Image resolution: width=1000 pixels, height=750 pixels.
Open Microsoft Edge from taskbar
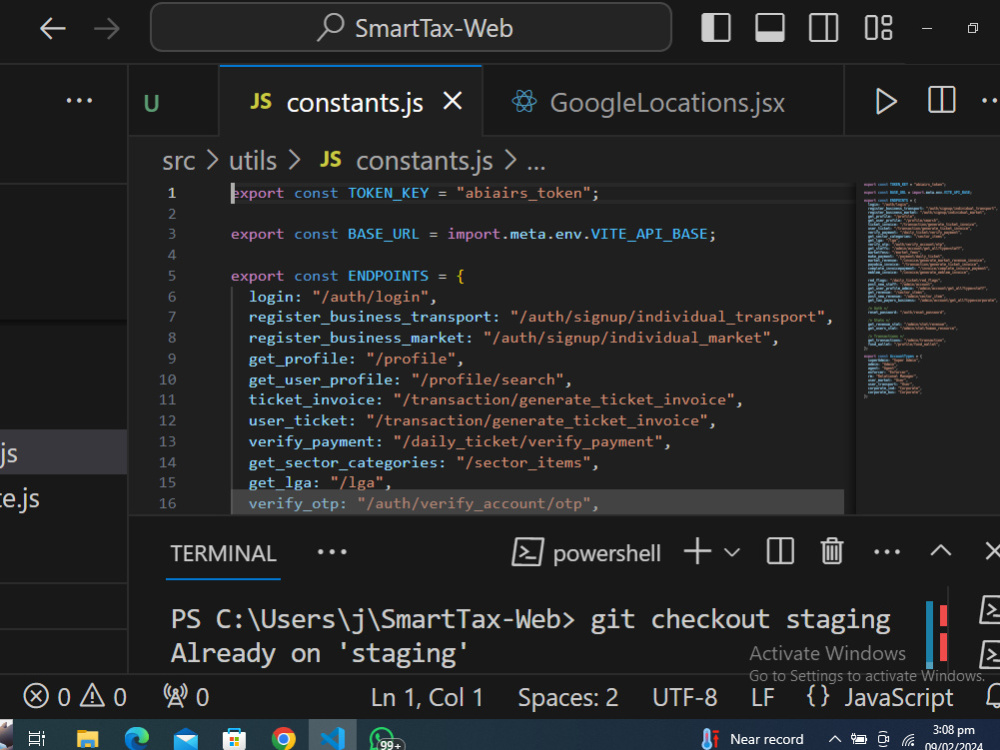136,739
